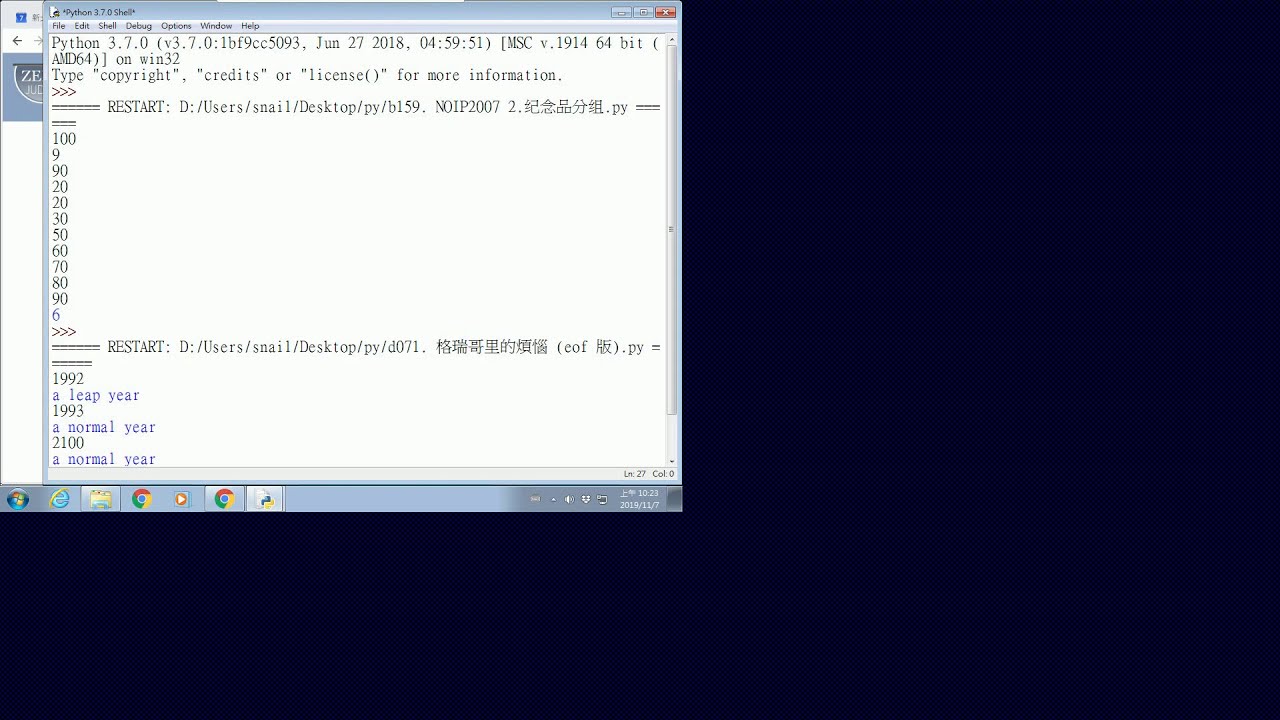Open the Help menu
This screenshot has width=1280, height=720.
[x=250, y=26]
